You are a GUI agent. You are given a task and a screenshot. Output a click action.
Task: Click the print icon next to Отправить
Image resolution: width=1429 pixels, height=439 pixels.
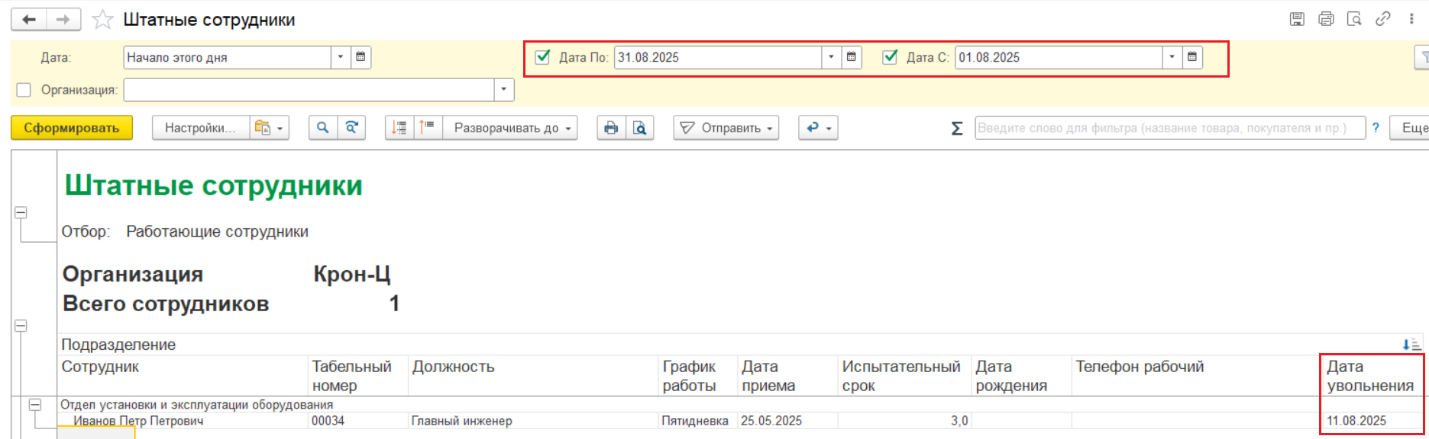click(x=611, y=128)
